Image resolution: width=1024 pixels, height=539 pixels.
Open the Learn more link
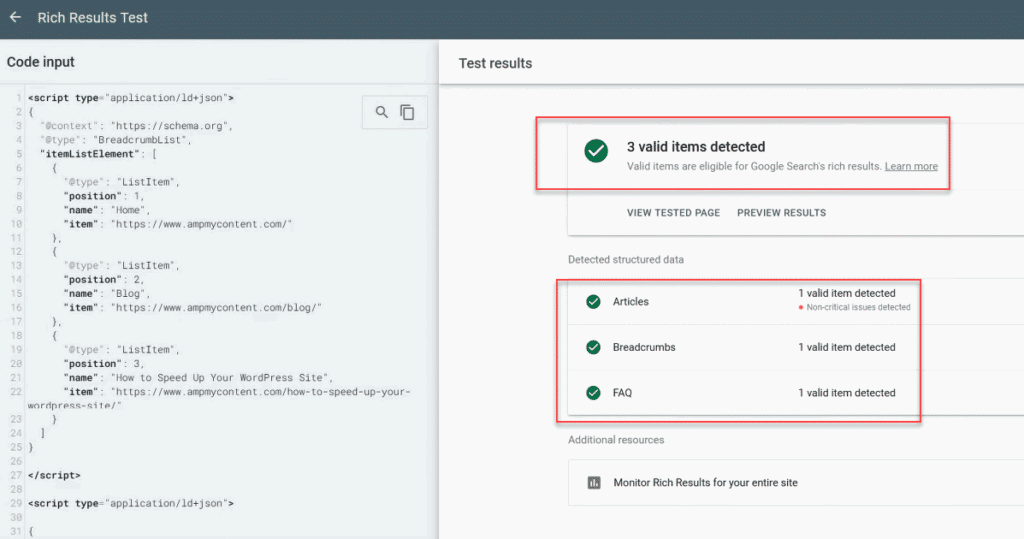coord(911,167)
